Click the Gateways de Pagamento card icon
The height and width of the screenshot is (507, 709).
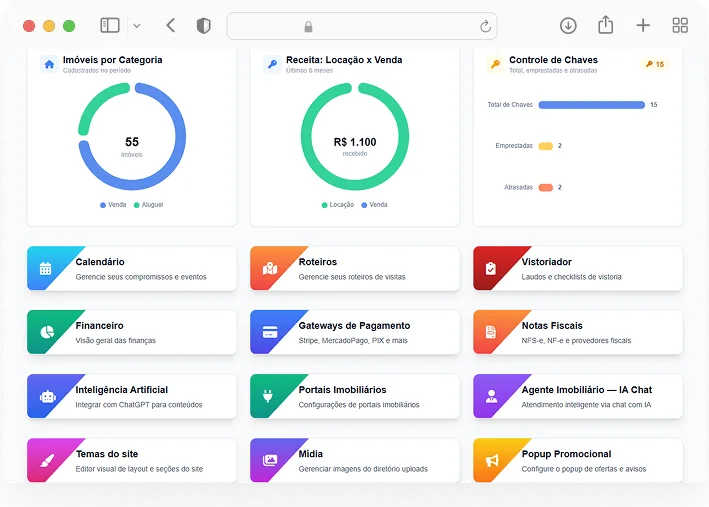pyautogui.click(x=270, y=332)
